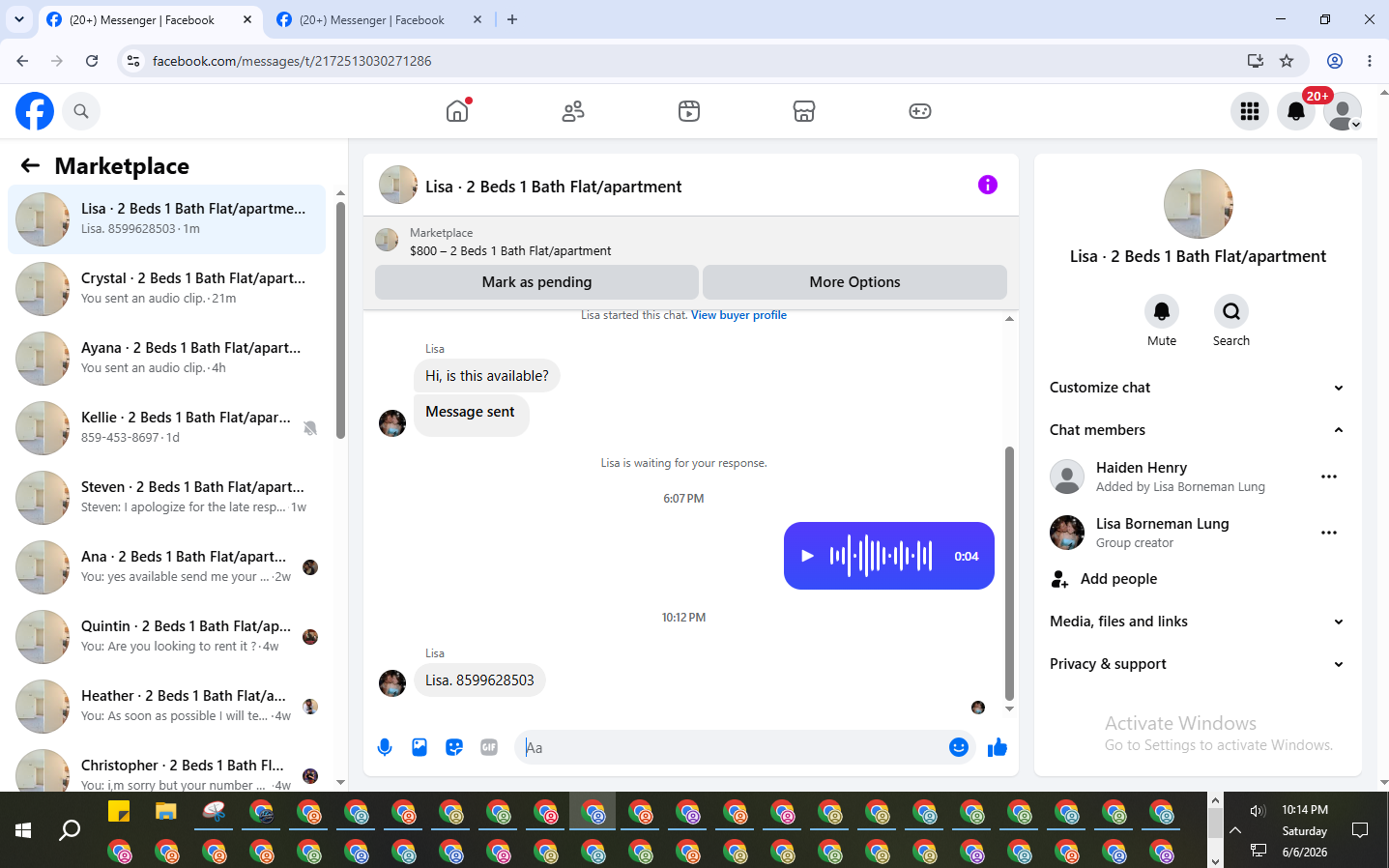The width and height of the screenshot is (1389, 868).
Task: Open the Friends icon in top navigation
Action: coord(573,111)
